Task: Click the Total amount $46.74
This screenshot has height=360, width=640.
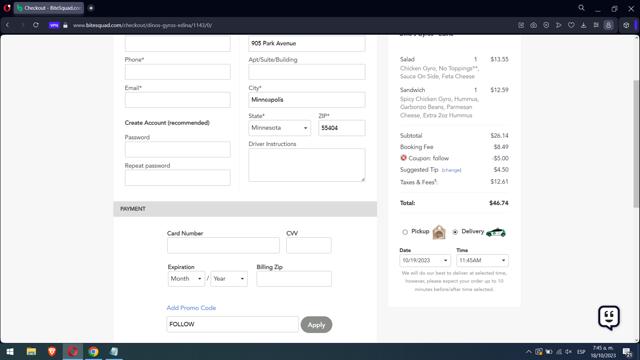Action: coord(499,203)
